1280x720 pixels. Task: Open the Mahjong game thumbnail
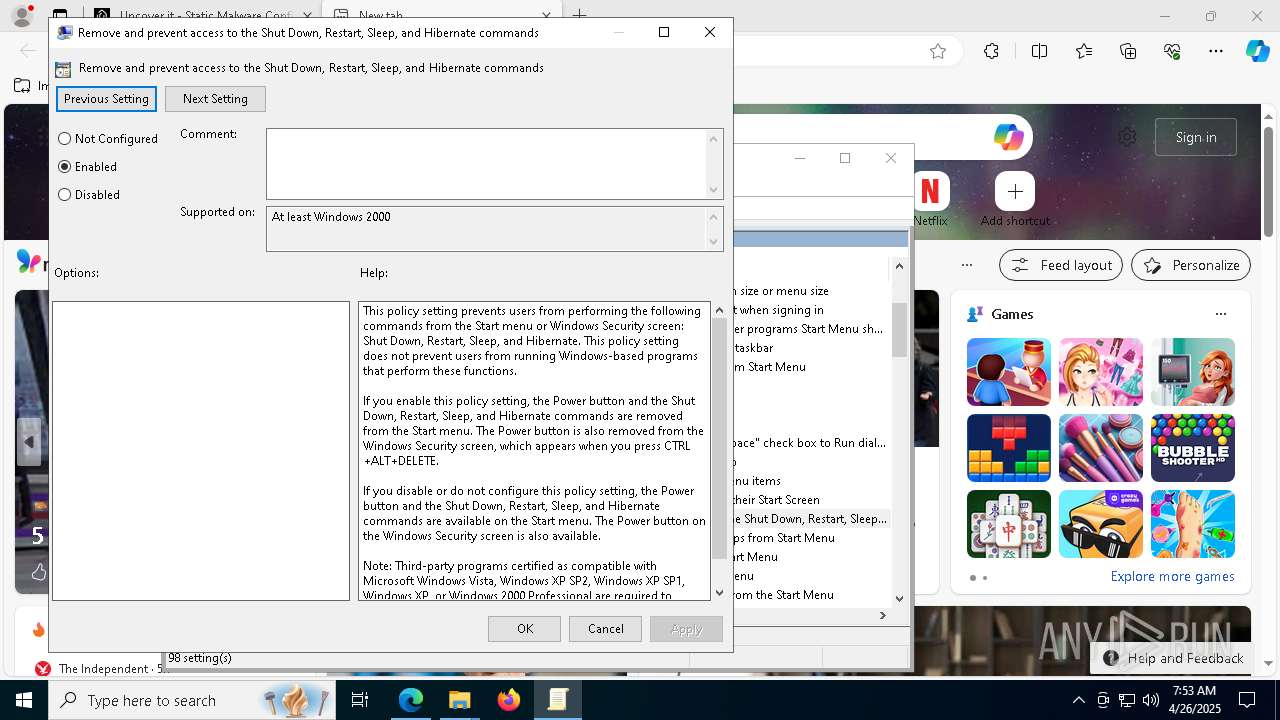click(x=1009, y=524)
